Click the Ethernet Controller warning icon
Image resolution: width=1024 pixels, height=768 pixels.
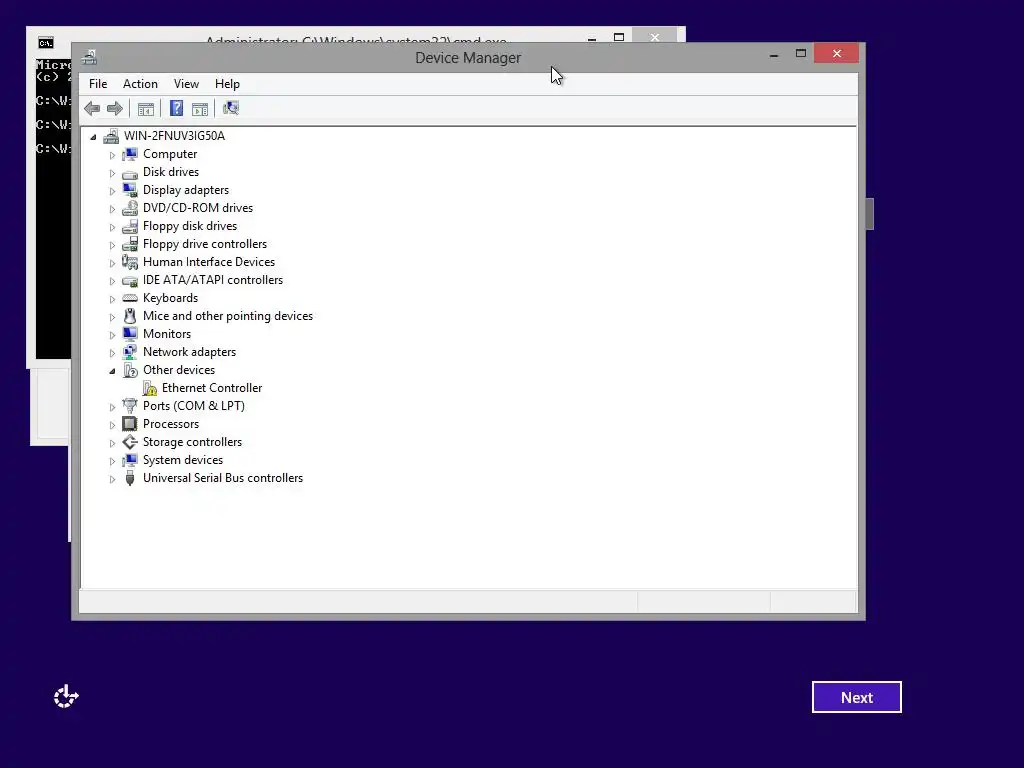tap(150, 388)
